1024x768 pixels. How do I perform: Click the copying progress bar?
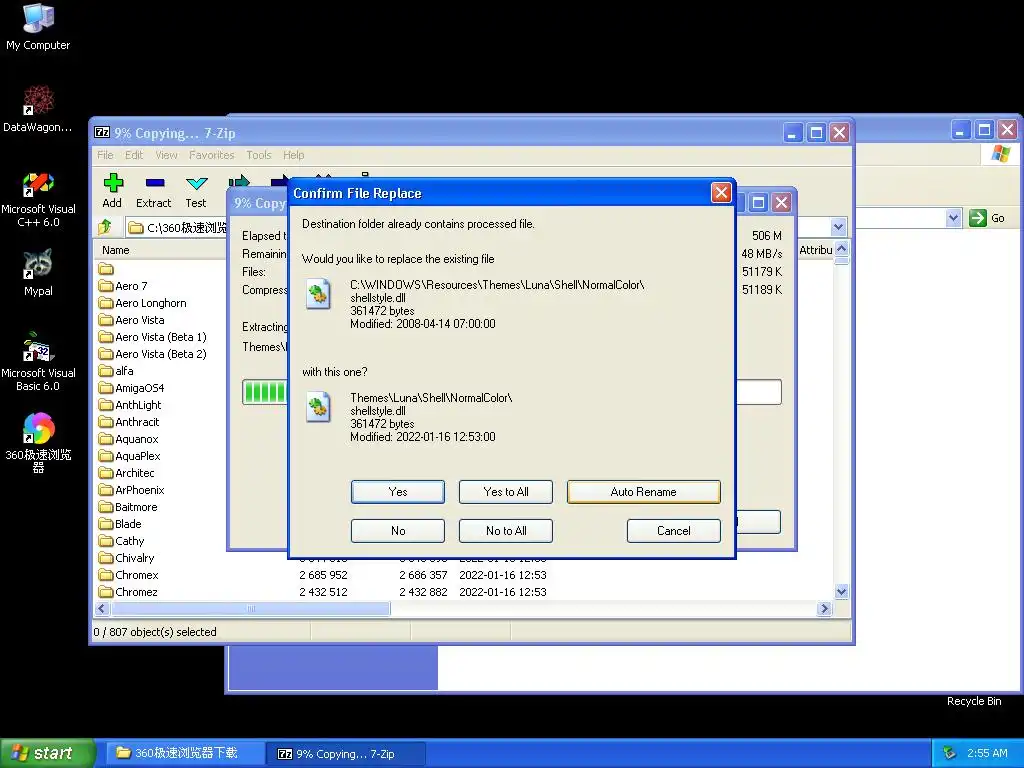coord(511,392)
